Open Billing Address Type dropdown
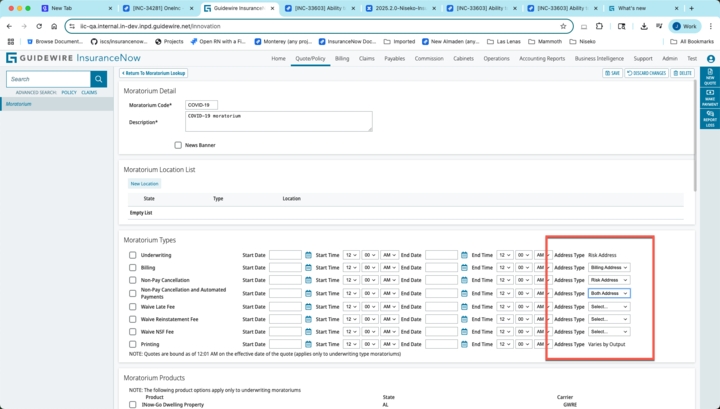This screenshot has height=409, width=720. [x=609, y=268]
